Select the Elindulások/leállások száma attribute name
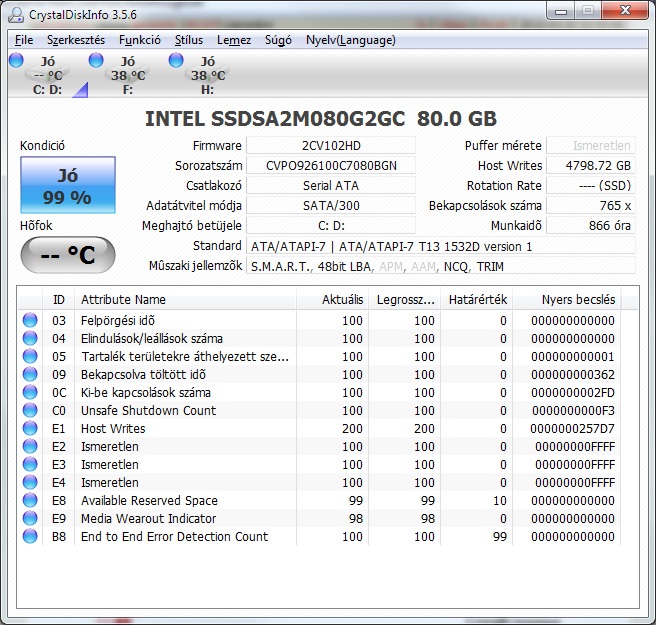 click(x=152, y=338)
